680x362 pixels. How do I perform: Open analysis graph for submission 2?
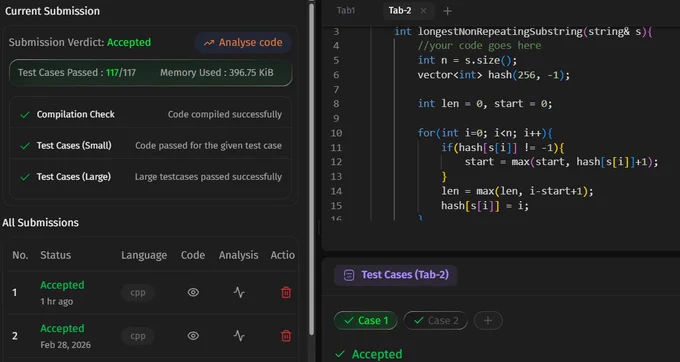point(239,336)
